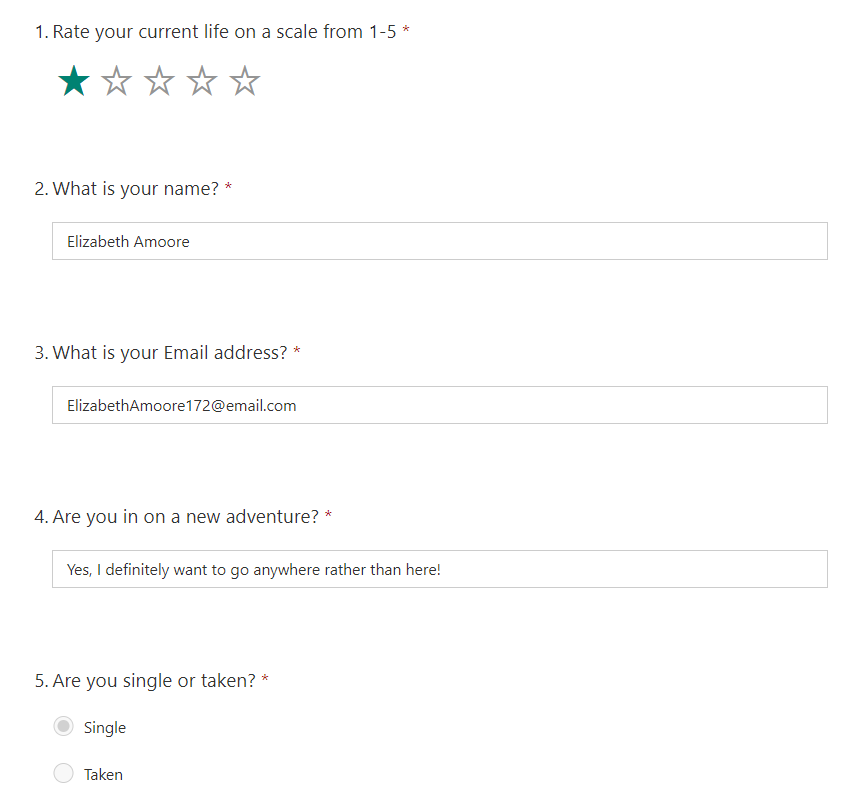Select the first filled star rating
This screenshot has height=806, width=862.
(74, 81)
